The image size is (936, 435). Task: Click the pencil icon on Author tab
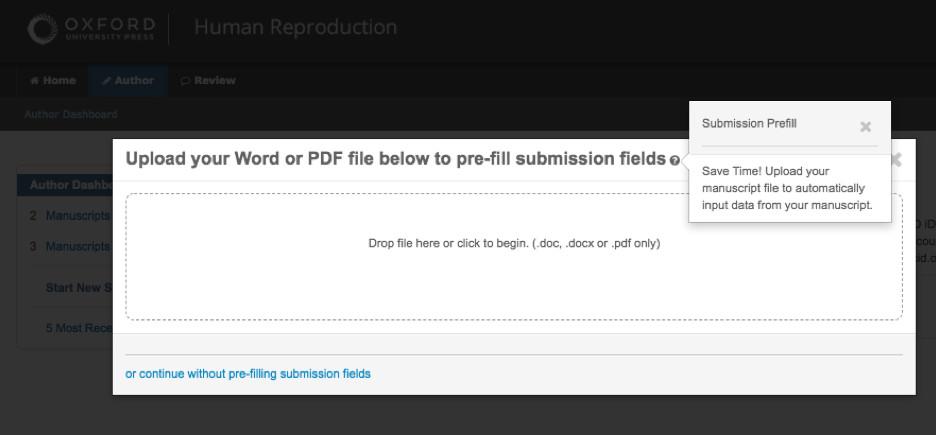[107, 81]
